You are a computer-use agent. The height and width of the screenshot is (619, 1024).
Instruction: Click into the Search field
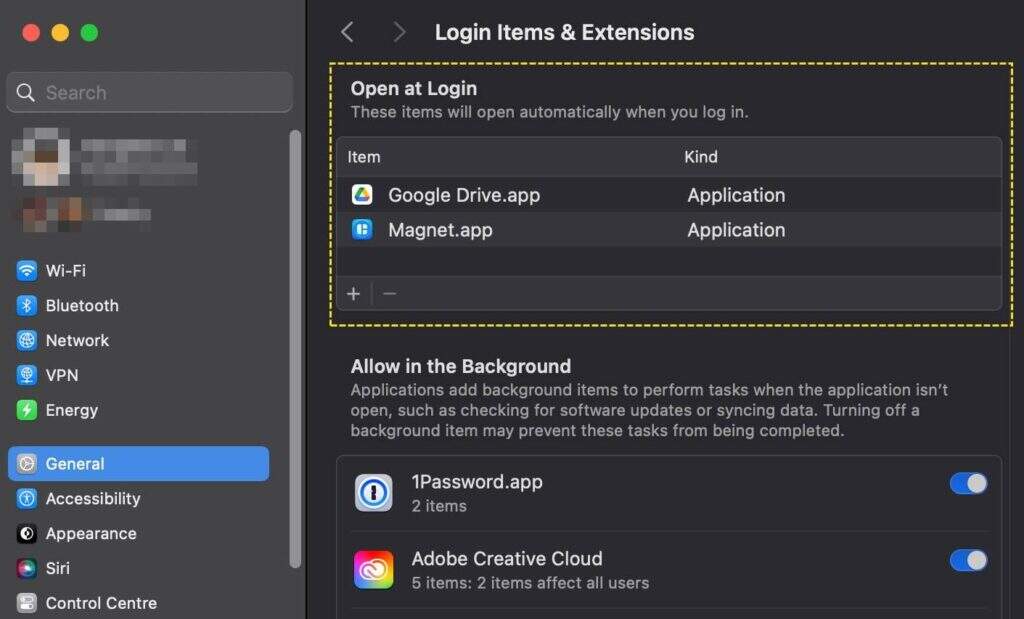[150, 92]
